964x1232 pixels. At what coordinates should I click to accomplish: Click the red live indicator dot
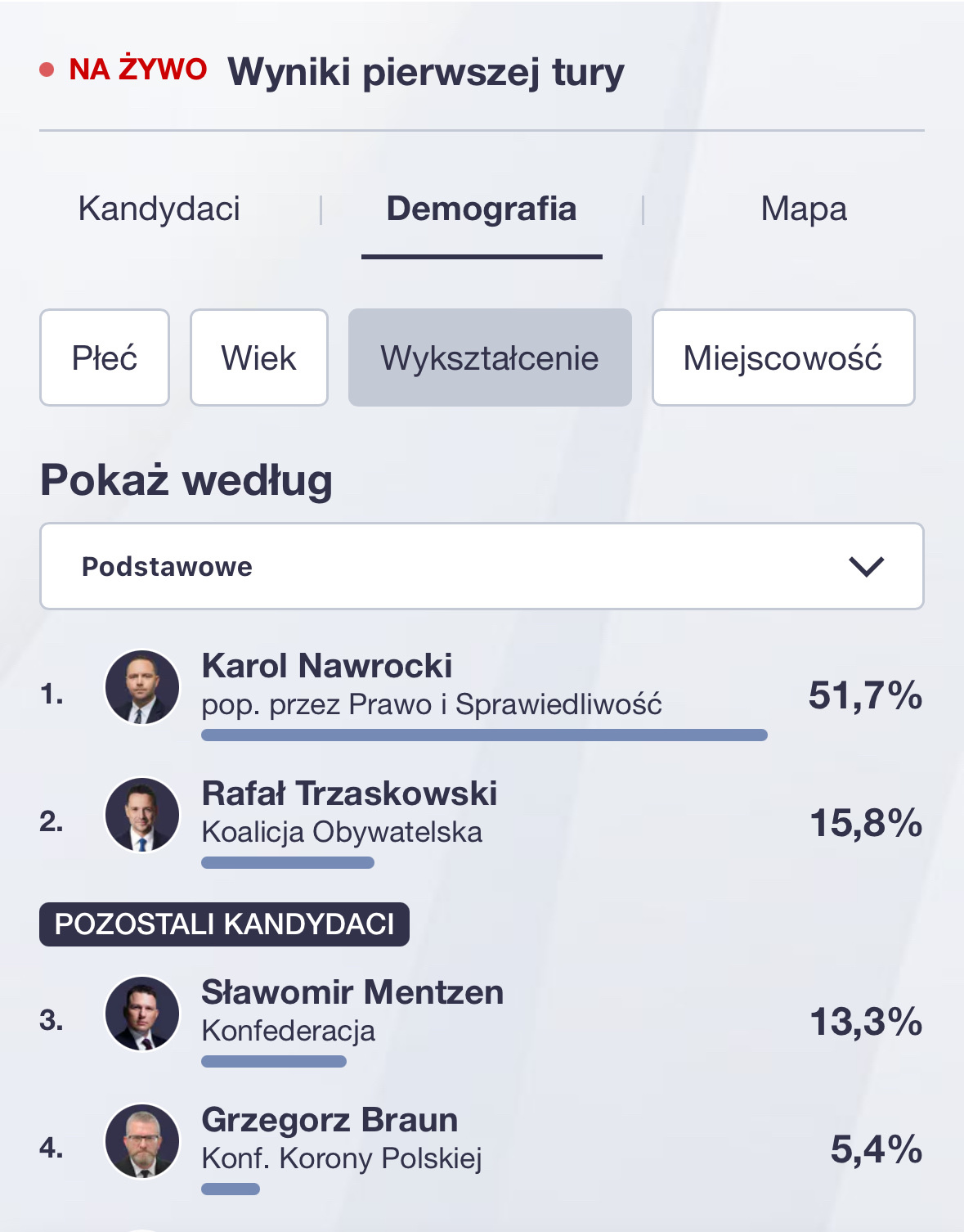pos(47,70)
